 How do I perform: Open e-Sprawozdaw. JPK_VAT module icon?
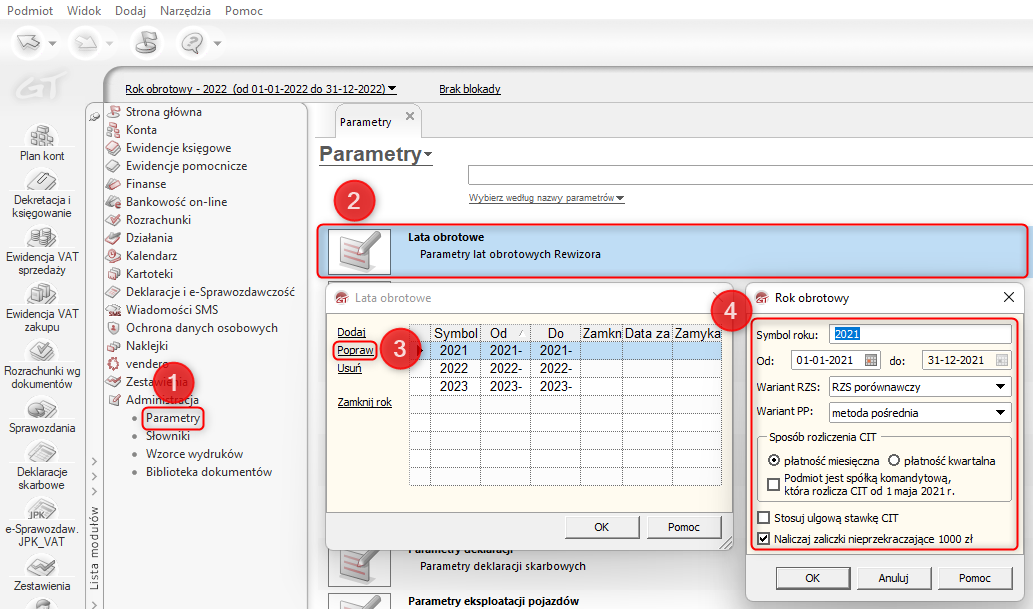tap(42, 510)
